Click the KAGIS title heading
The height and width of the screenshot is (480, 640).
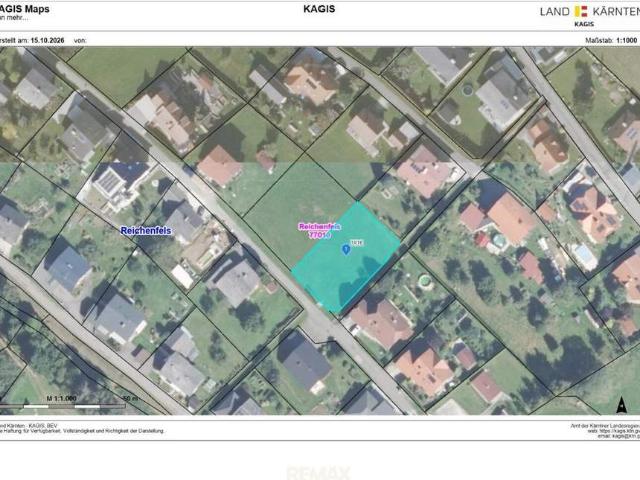(x=319, y=9)
